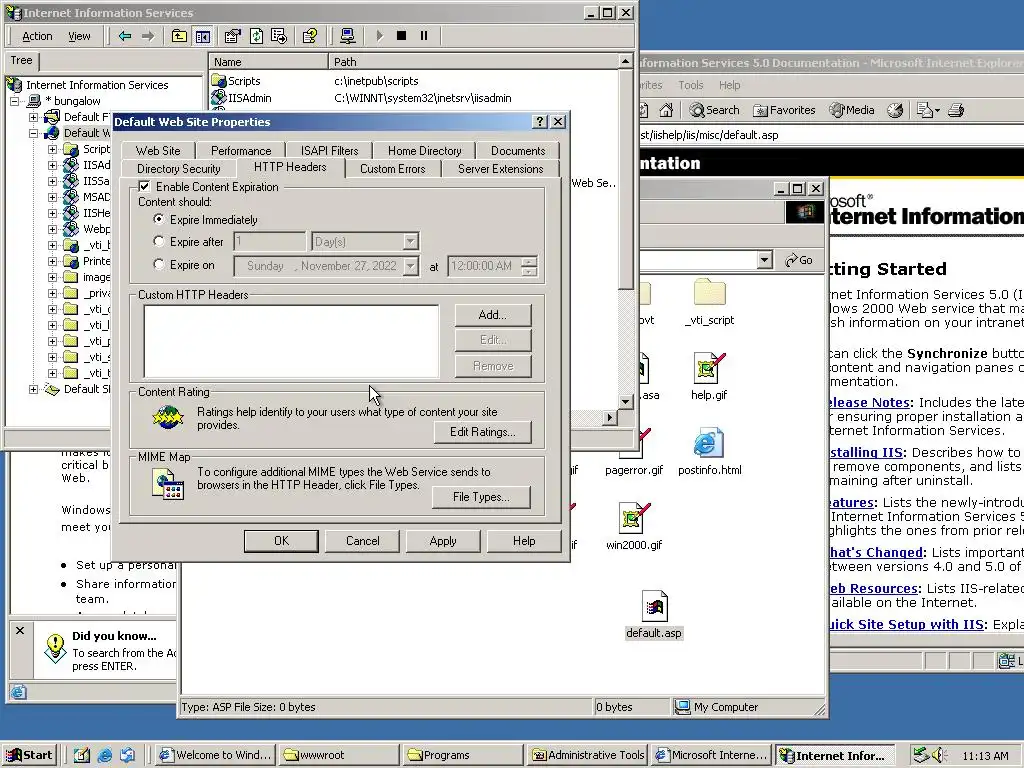The image size is (1024, 768).
Task: Click the Back arrow in IIS toolbar
Action: coord(124,36)
